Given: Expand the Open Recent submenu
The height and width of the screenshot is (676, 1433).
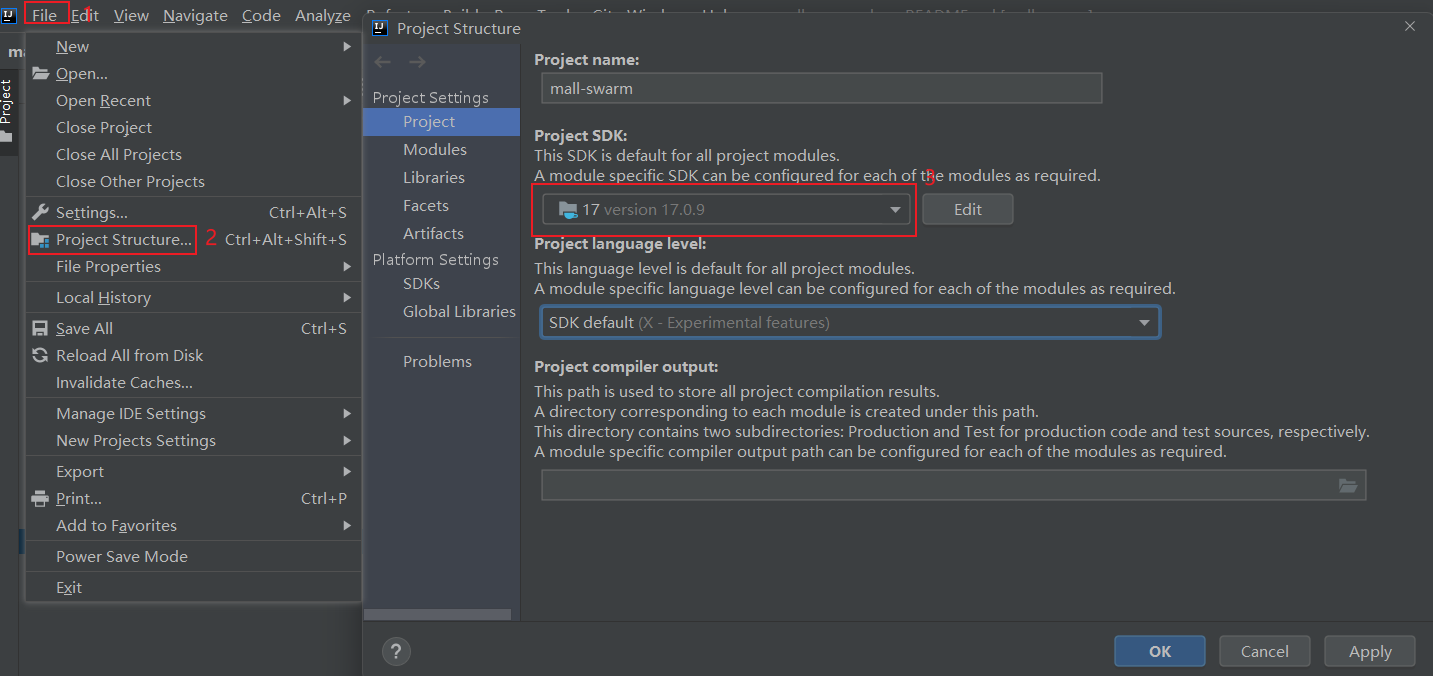Looking at the screenshot, I should pos(193,100).
